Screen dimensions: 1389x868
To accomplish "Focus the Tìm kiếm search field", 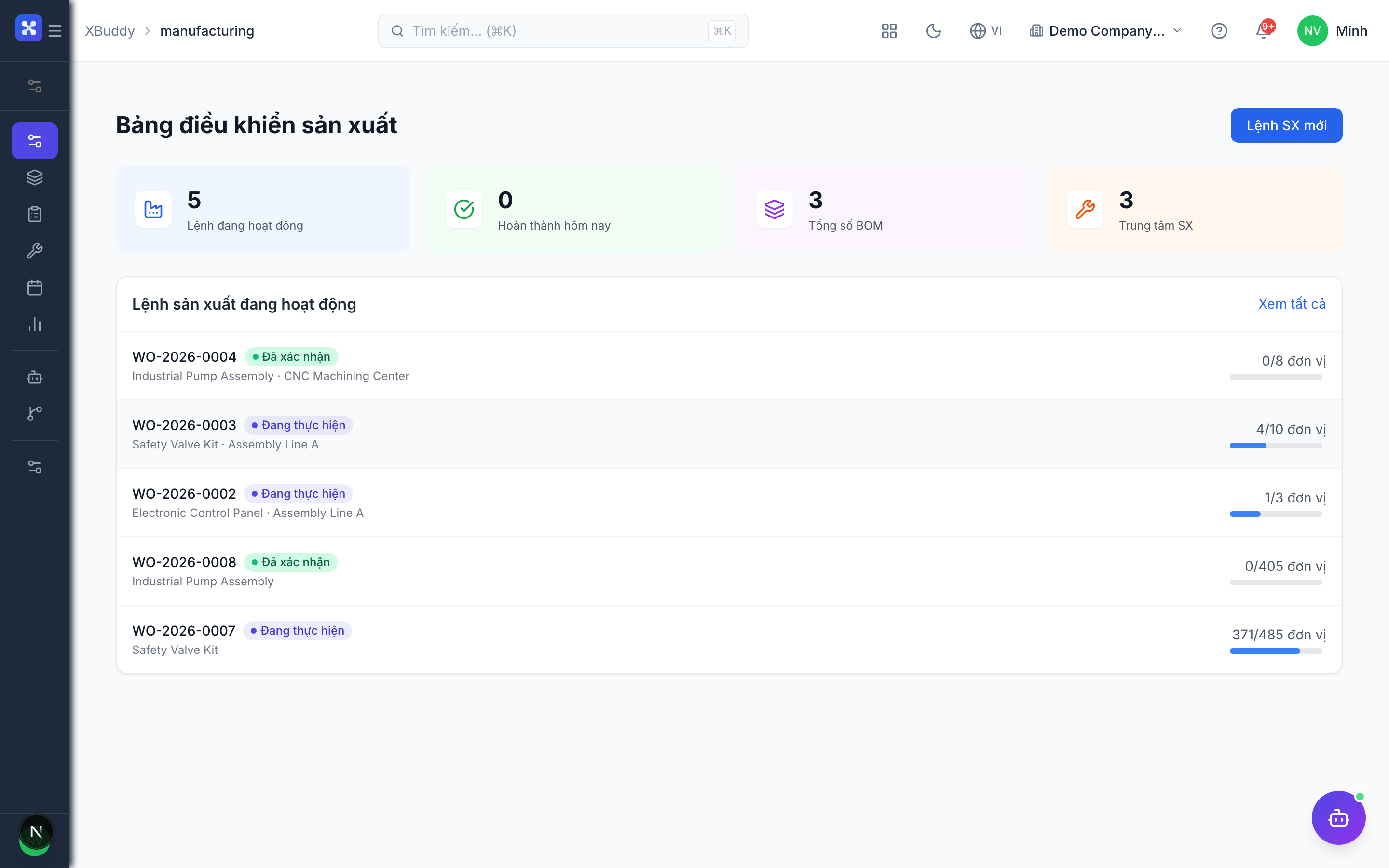I will coord(562,31).
